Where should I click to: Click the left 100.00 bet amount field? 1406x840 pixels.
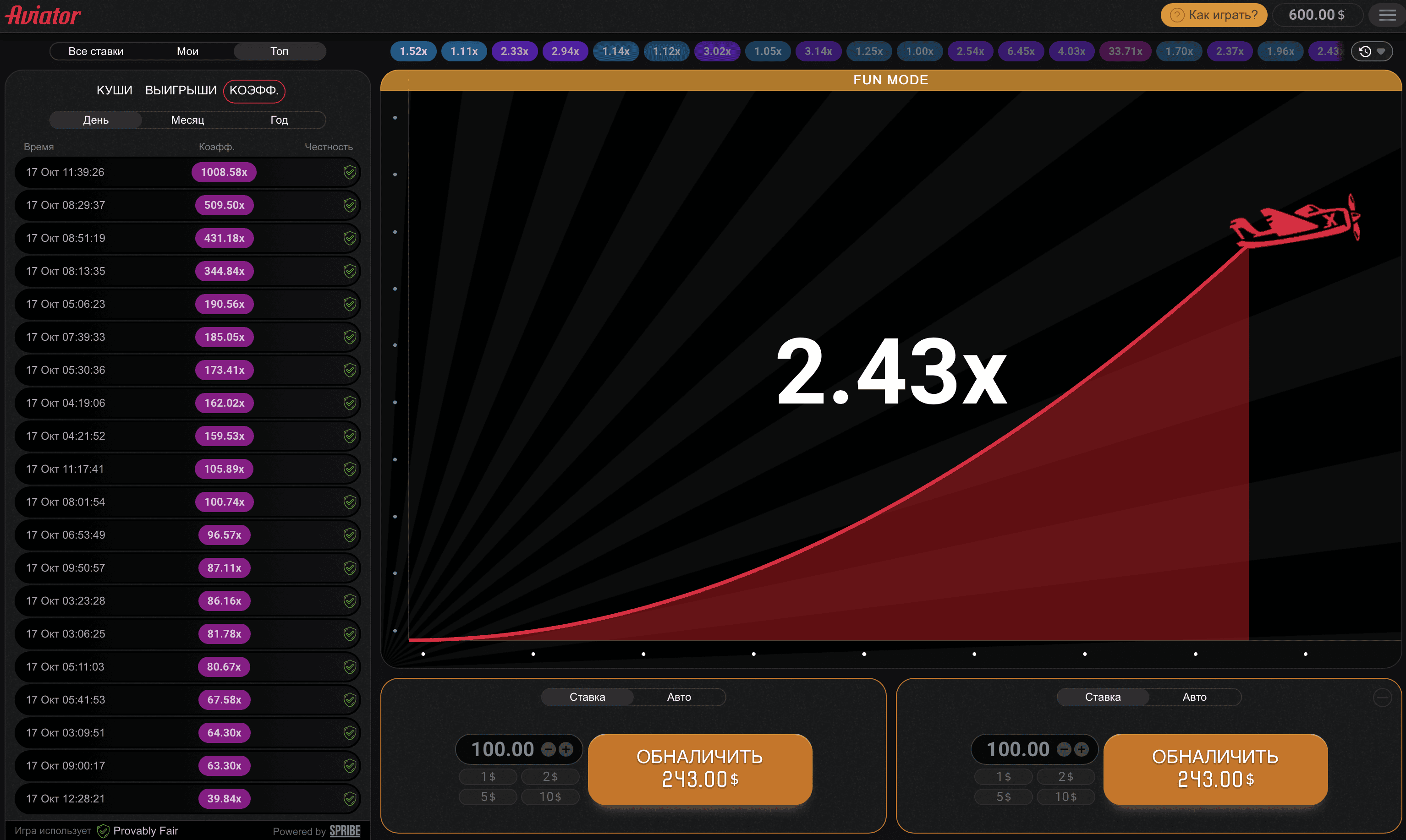coord(502,749)
